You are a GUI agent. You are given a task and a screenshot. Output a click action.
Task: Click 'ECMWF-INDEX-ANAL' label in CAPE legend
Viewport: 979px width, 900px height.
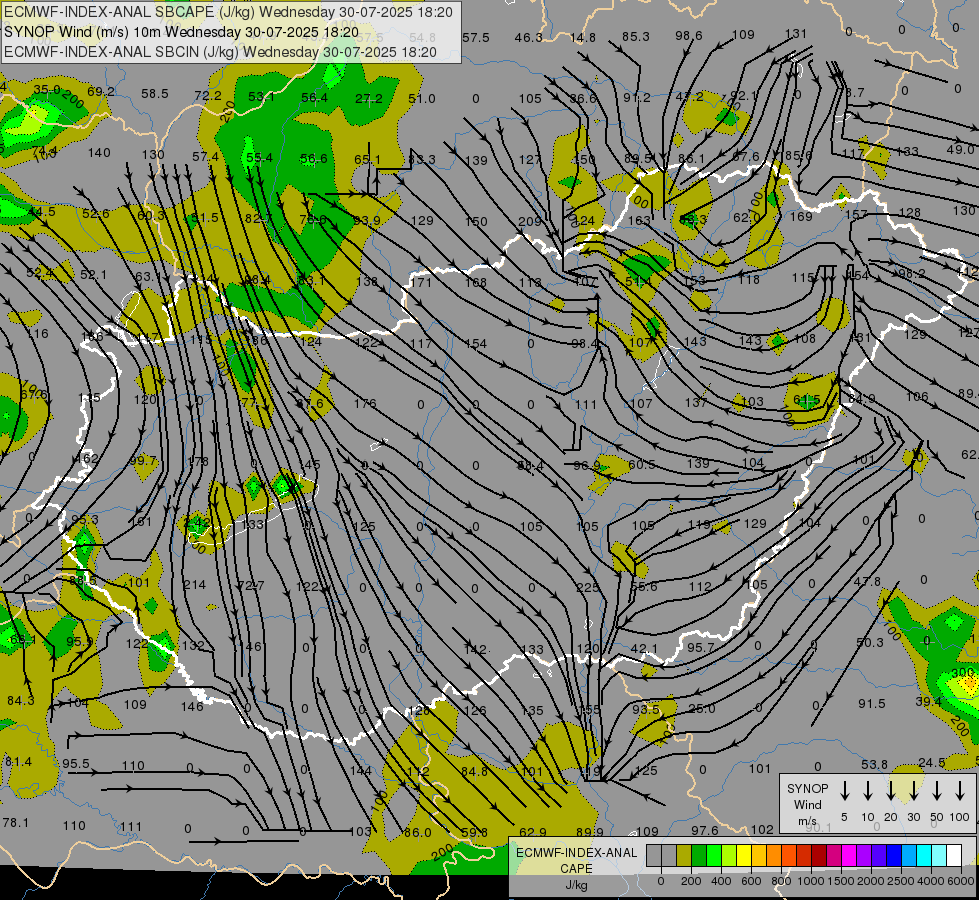click(576, 853)
